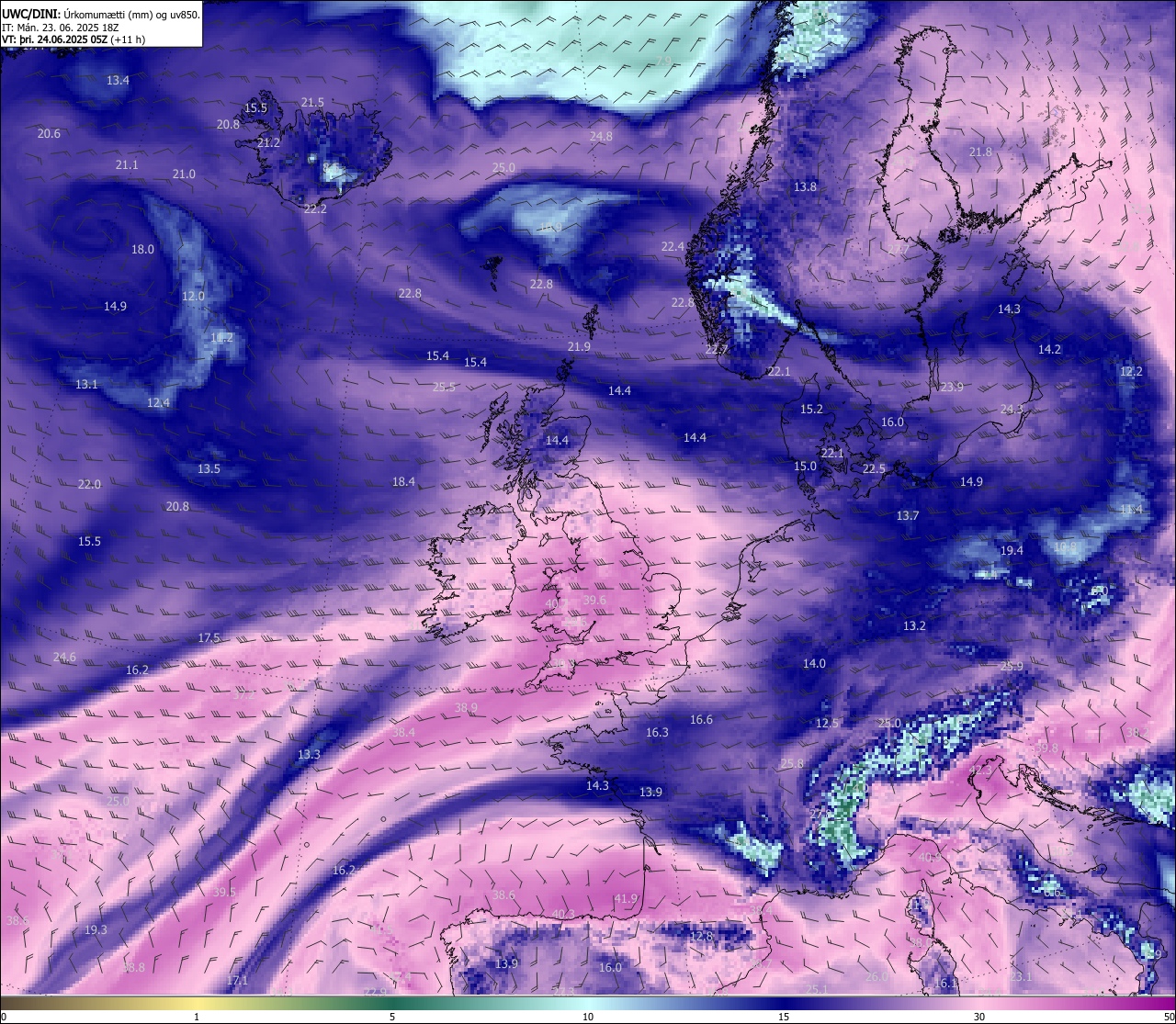Screen dimensions: 1176x1024
Task: Click the 15.0 value near Denmark
Action: coord(805,467)
